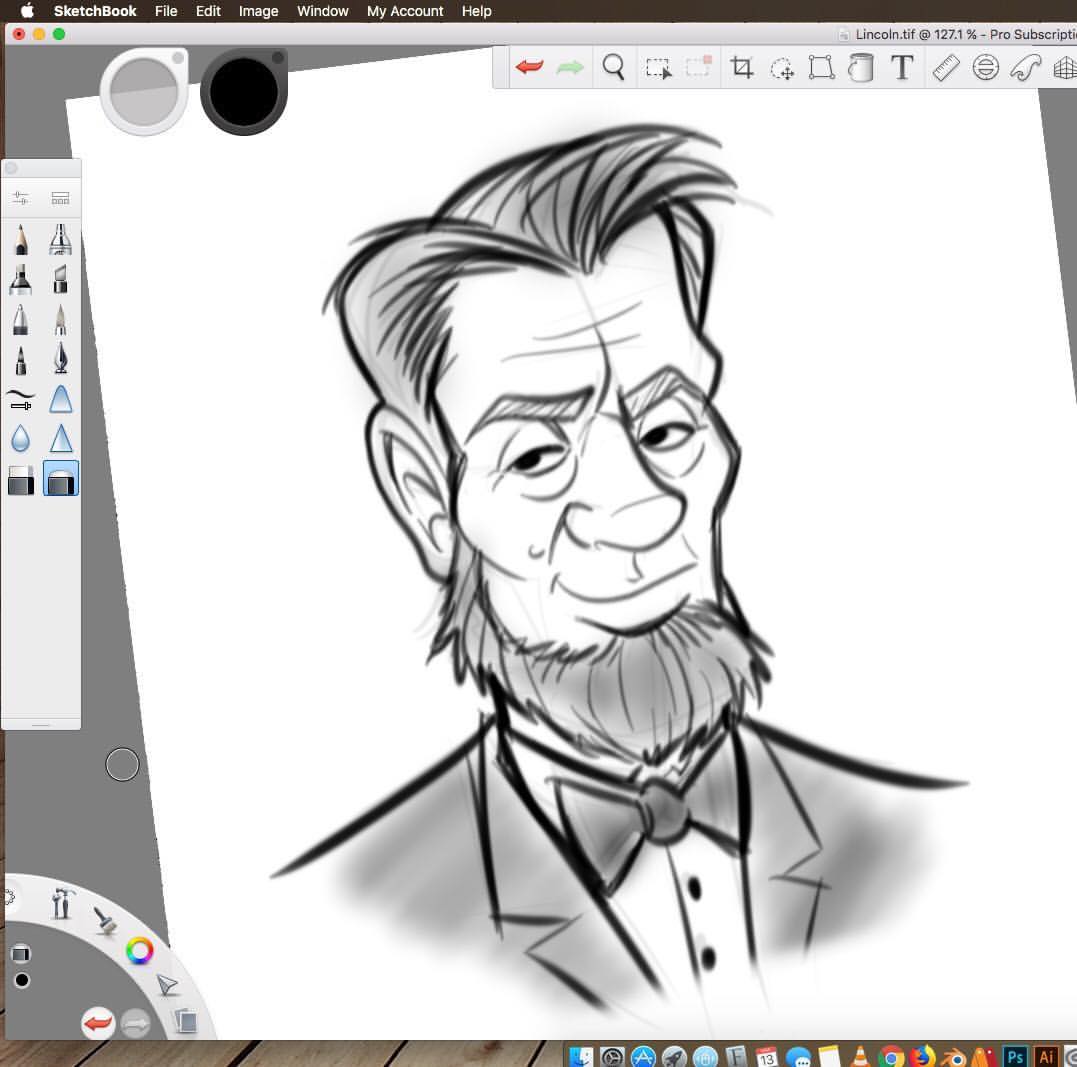Open the gray Brush puck
Viewport: 1077px width, 1067px height.
[144, 91]
